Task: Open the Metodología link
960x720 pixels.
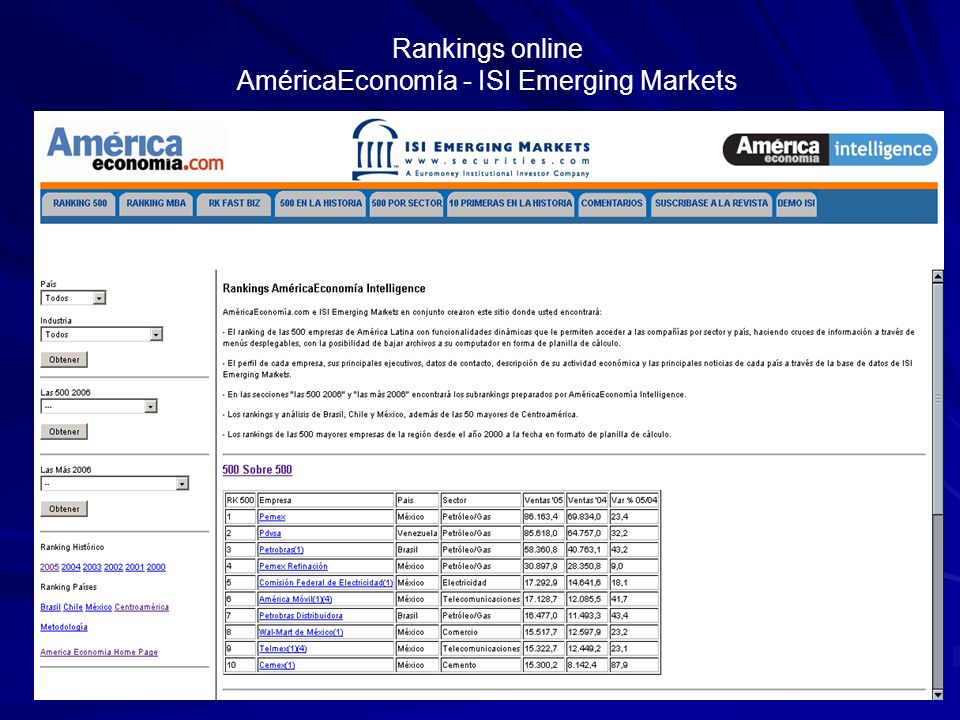Action: pos(64,628)
